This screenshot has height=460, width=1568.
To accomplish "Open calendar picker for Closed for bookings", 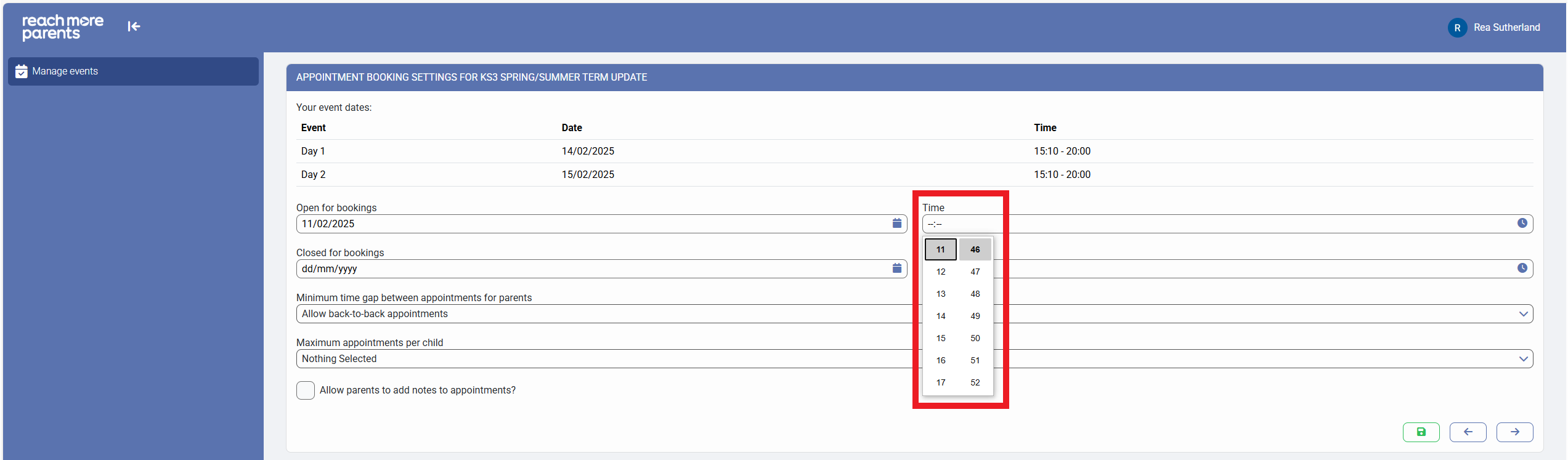I will (896, 268).
